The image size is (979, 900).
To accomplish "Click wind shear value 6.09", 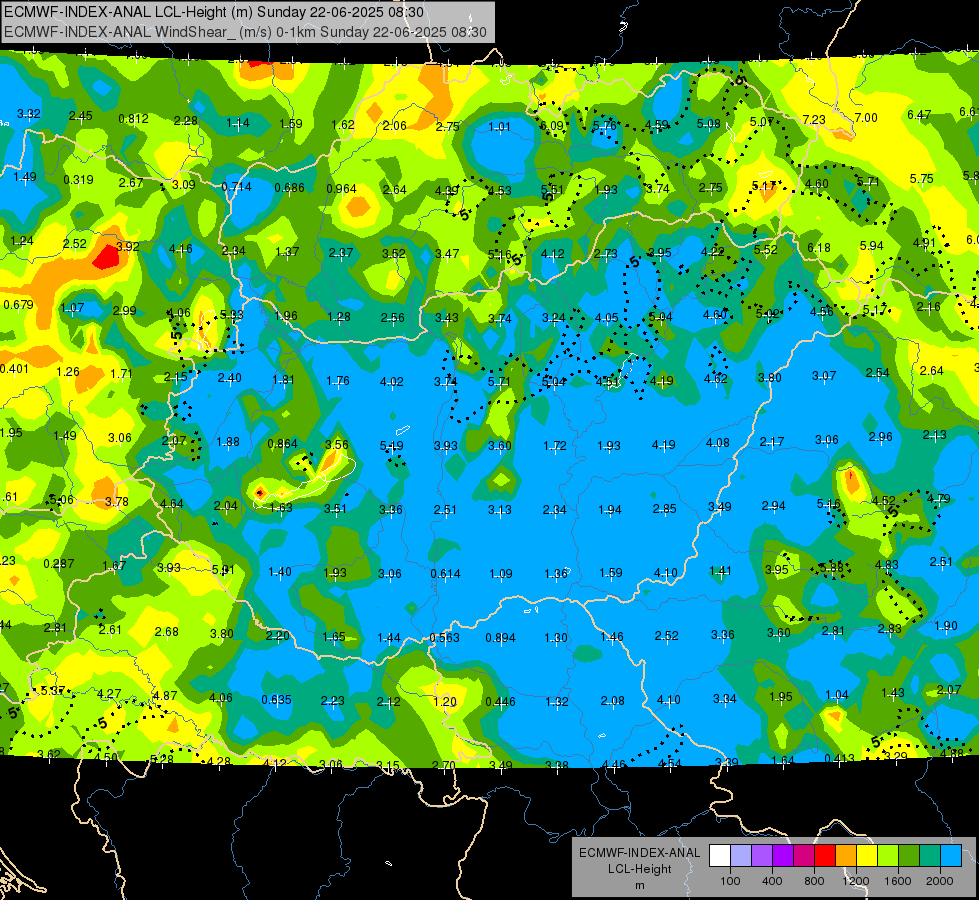I will 552,126.
